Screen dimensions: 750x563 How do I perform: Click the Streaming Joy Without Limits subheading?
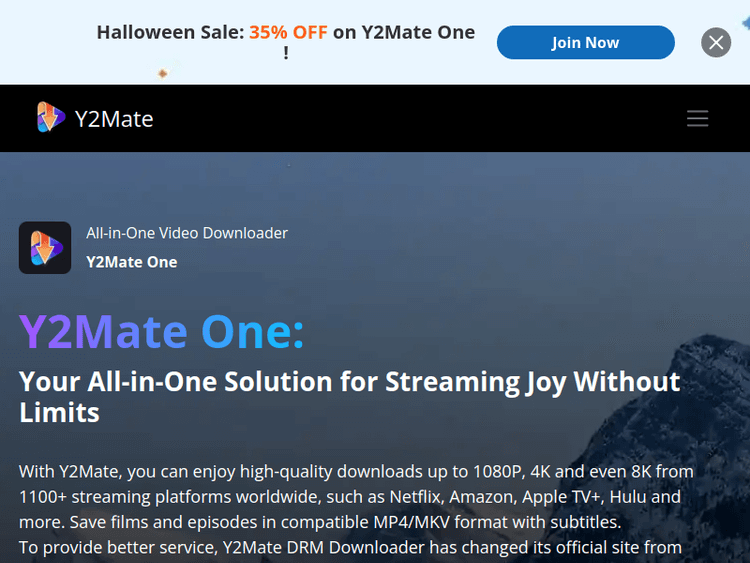[x=349, y=397]
